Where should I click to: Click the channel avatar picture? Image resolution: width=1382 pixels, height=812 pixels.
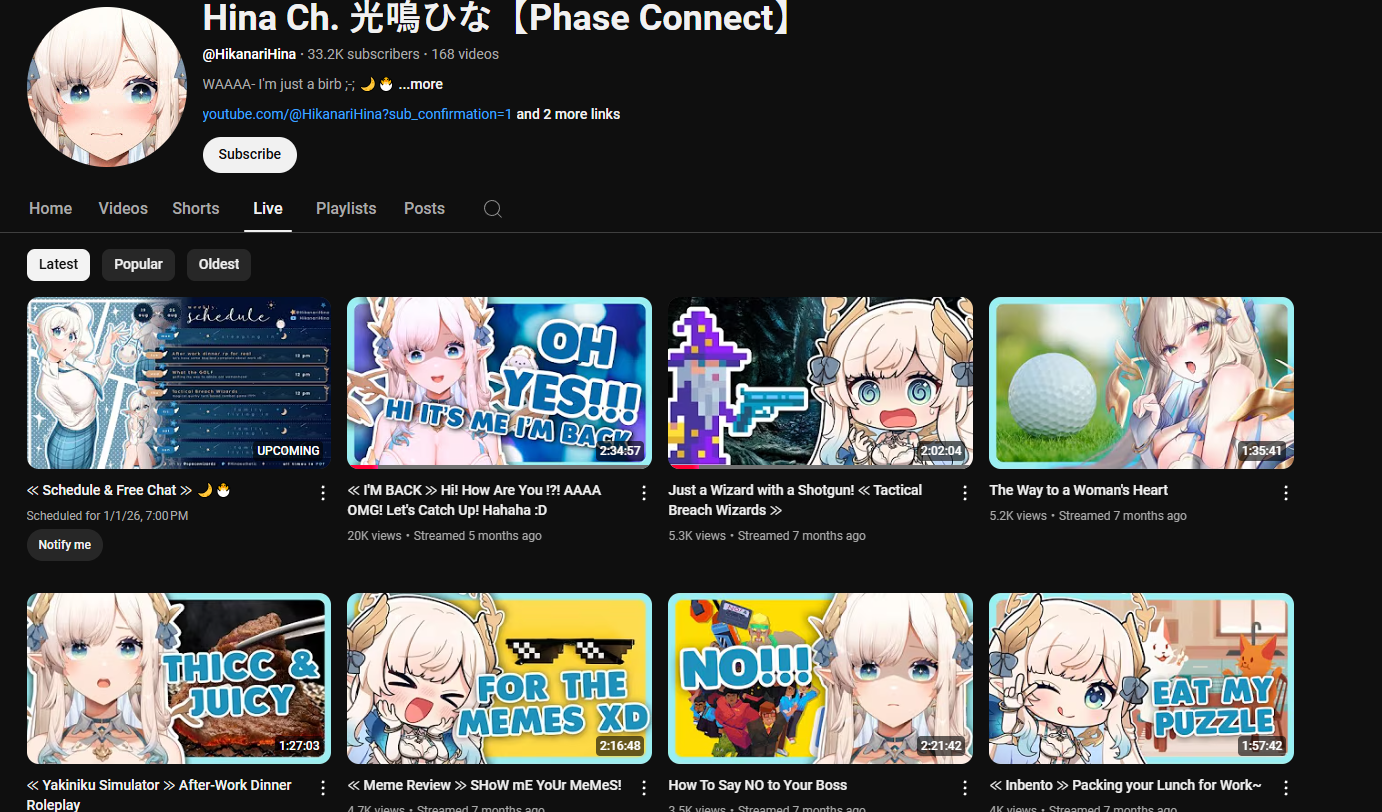coord(107,87)
